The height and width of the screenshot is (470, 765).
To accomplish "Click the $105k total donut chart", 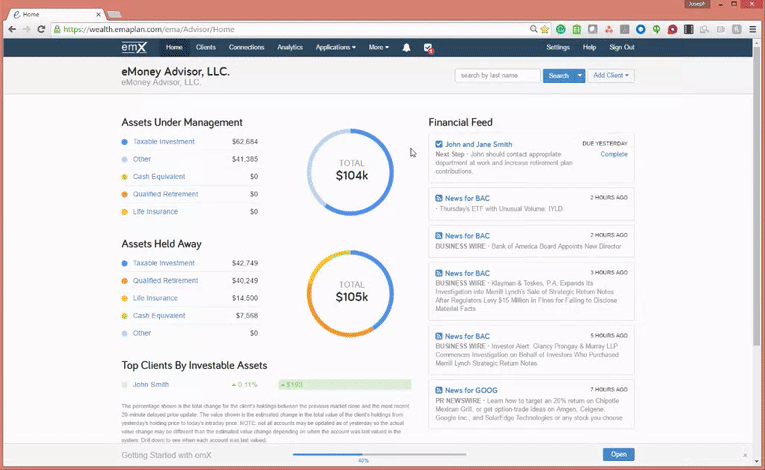I will click(350, 293).
